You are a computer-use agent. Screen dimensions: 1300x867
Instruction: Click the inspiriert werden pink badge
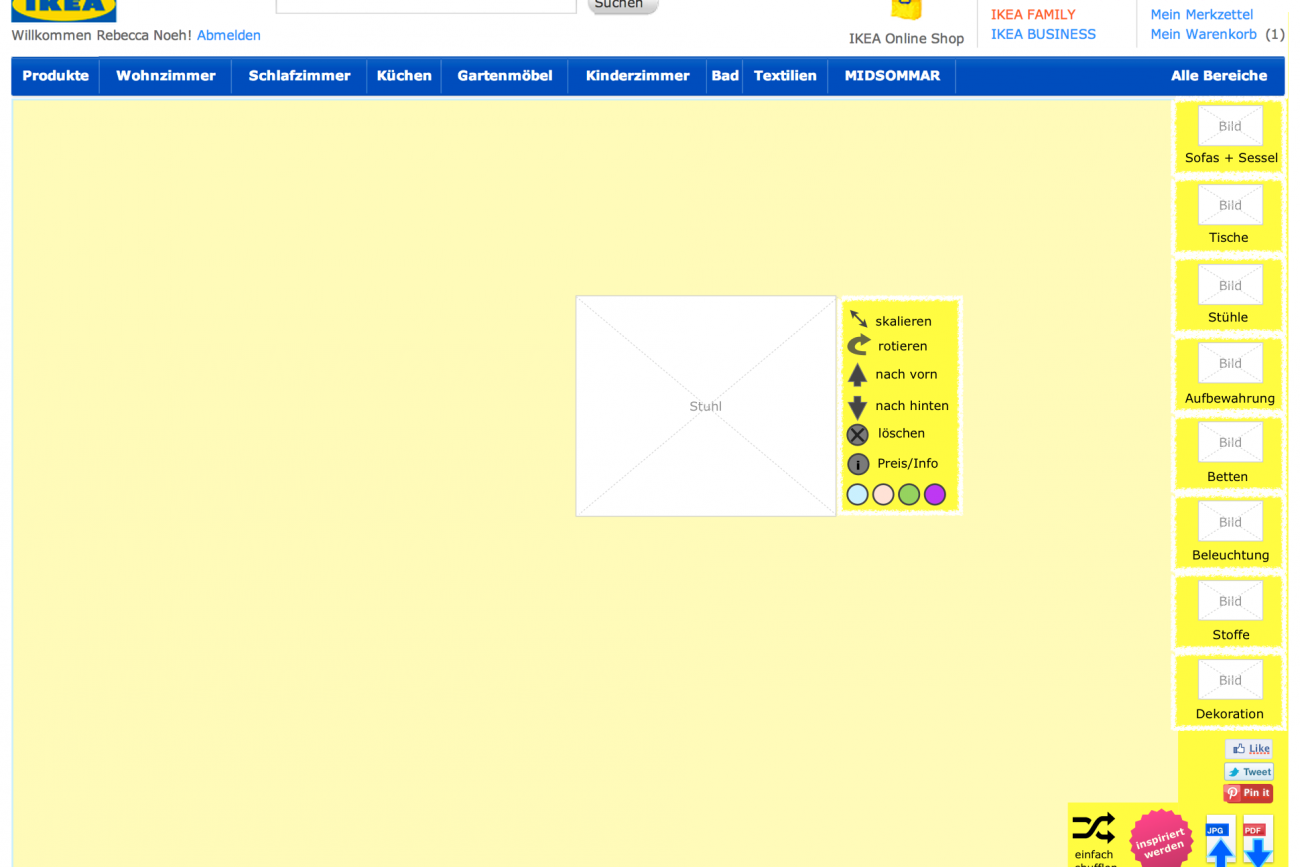pyautogui.click(x=1160, y=838)
